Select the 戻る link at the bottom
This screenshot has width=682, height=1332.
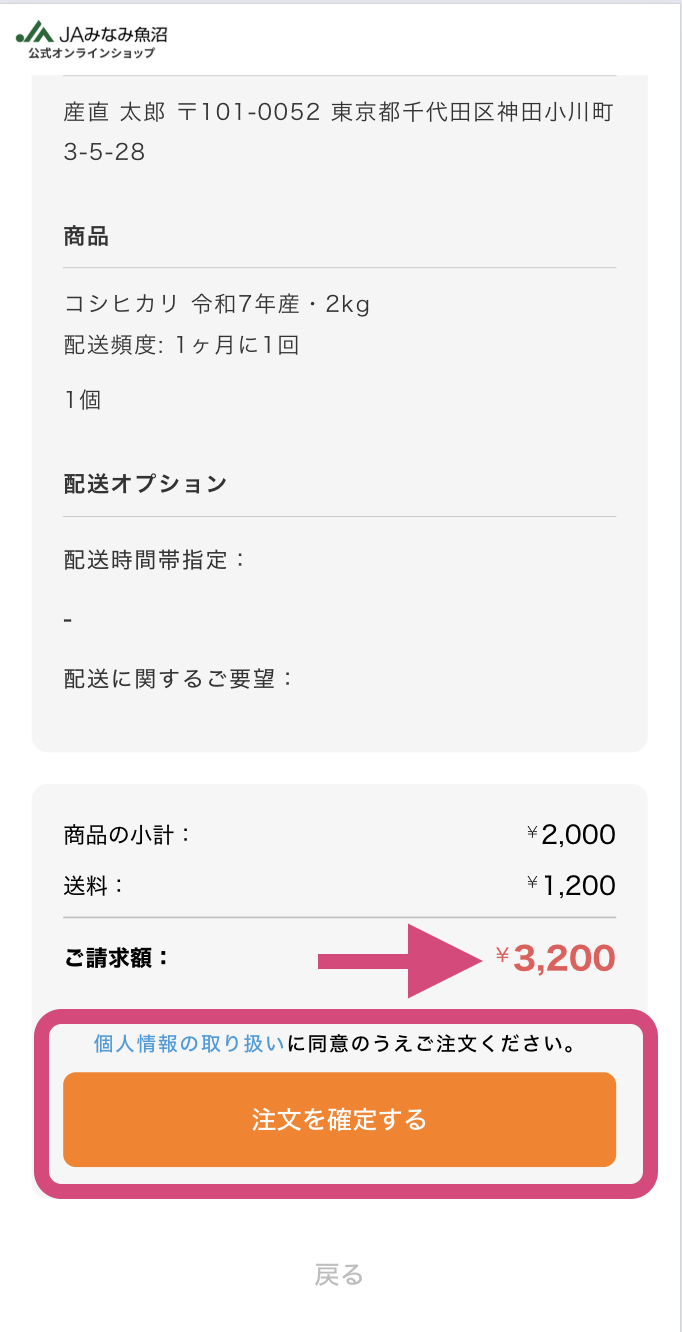point(341,1272)
